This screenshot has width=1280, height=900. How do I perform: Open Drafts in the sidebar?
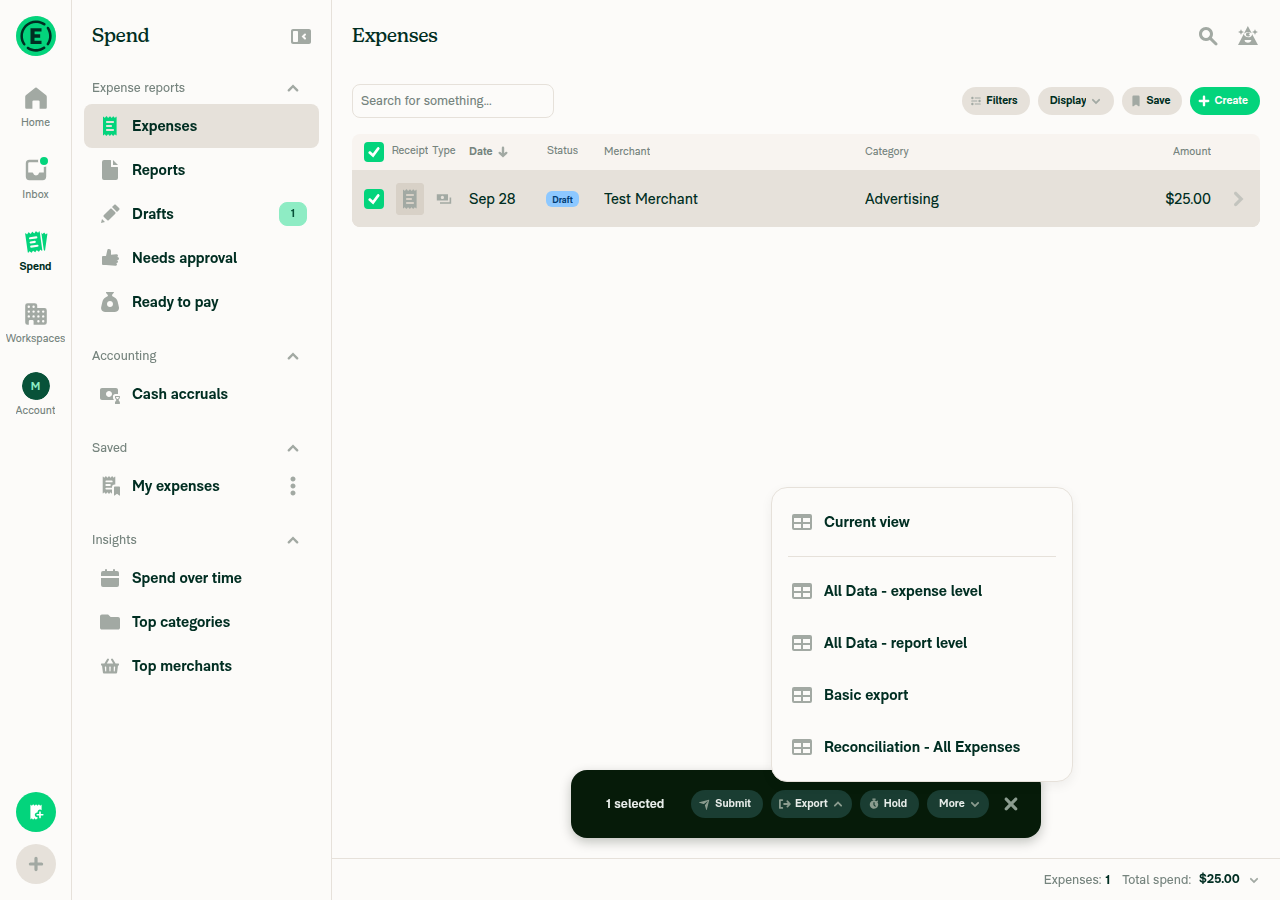point(201,214)
